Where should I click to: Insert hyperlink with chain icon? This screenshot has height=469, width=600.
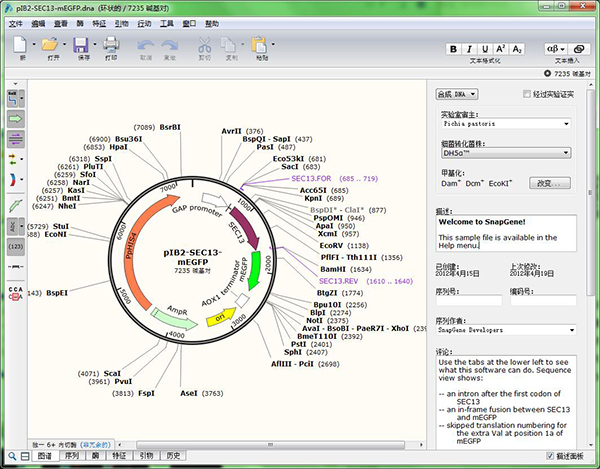(579, 49)
